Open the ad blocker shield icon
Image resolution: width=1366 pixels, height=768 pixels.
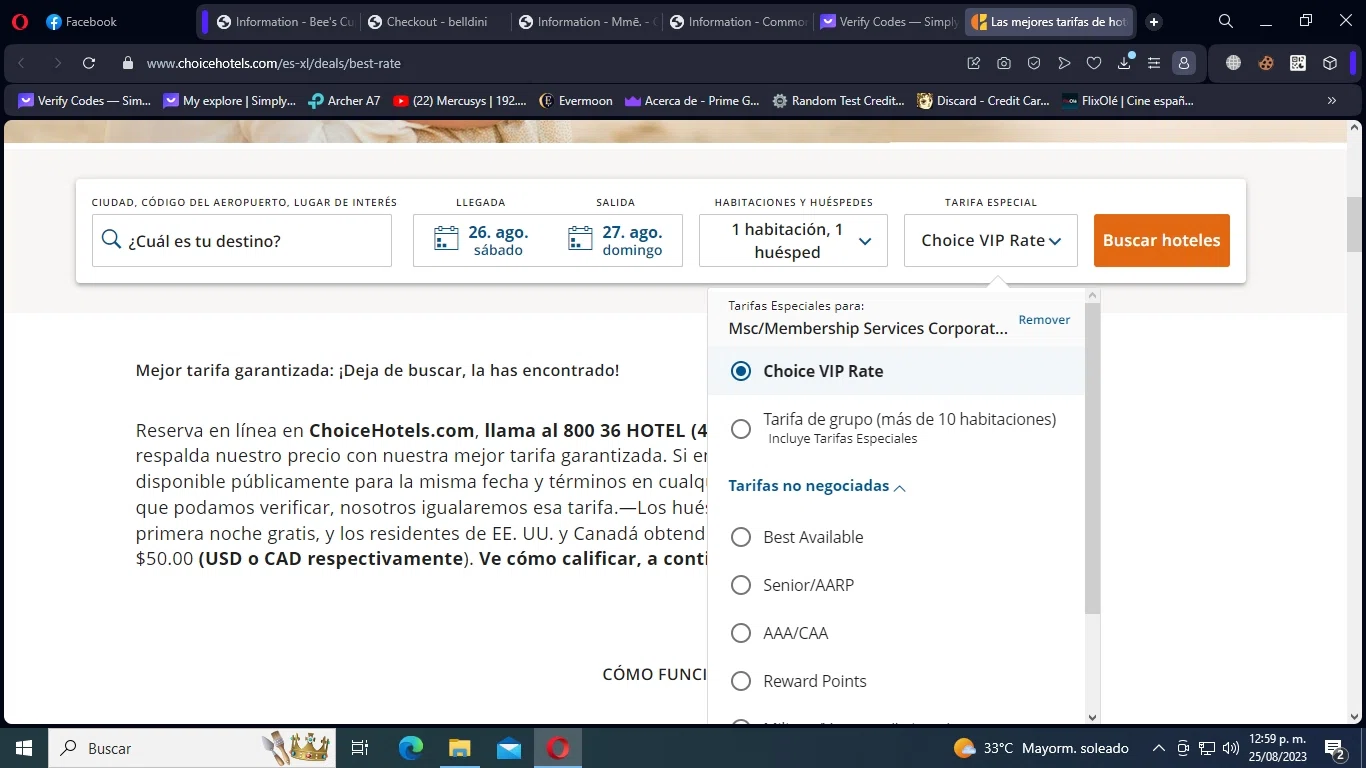click(1034, 63)
